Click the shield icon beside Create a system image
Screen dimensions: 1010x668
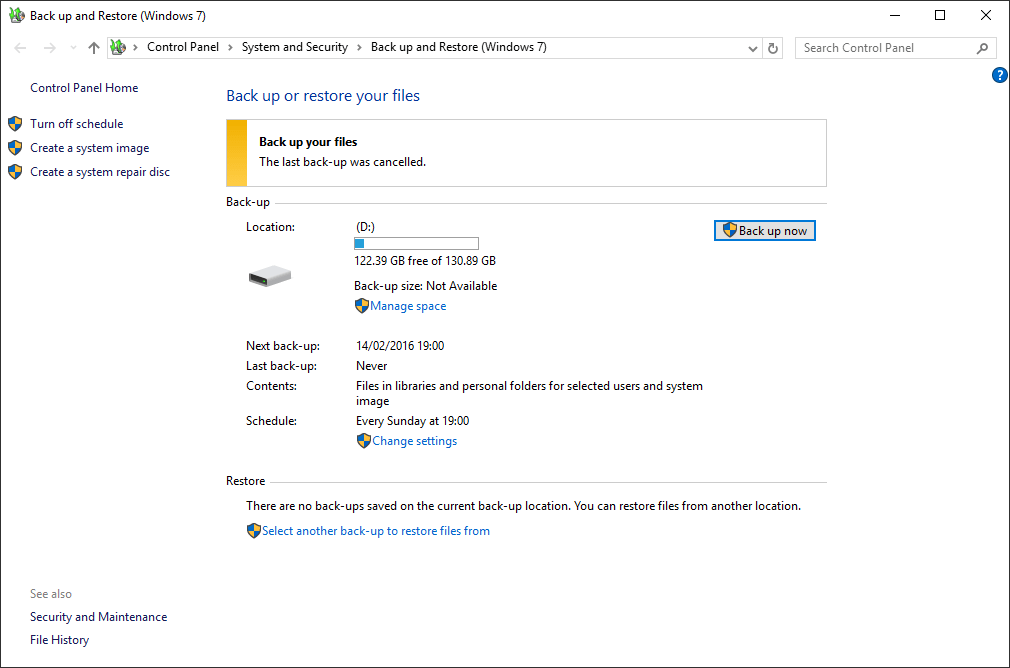click(x=15, y=148)
